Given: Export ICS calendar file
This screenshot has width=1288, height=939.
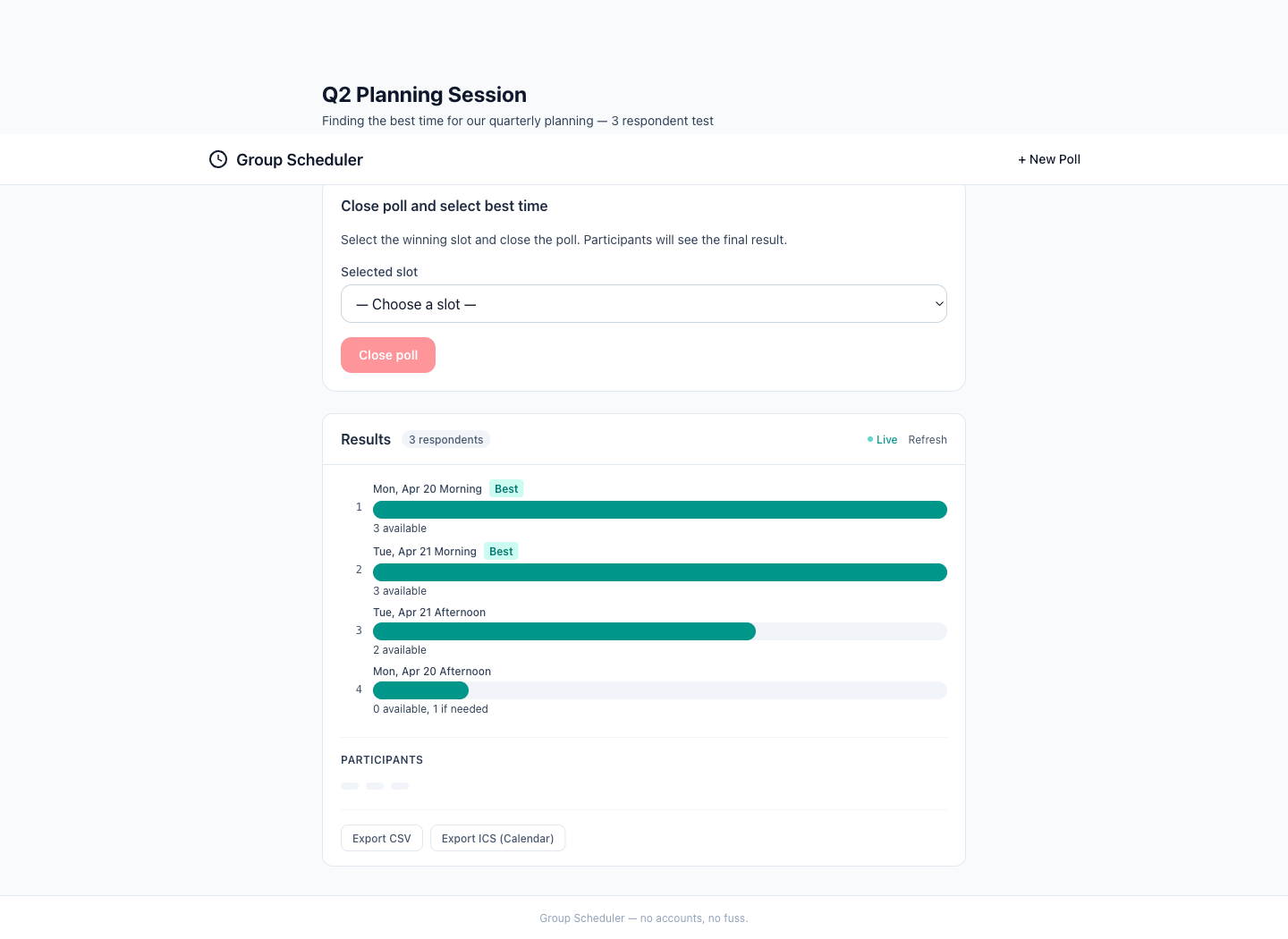Looking at the screenshot, I should [497, 839].
